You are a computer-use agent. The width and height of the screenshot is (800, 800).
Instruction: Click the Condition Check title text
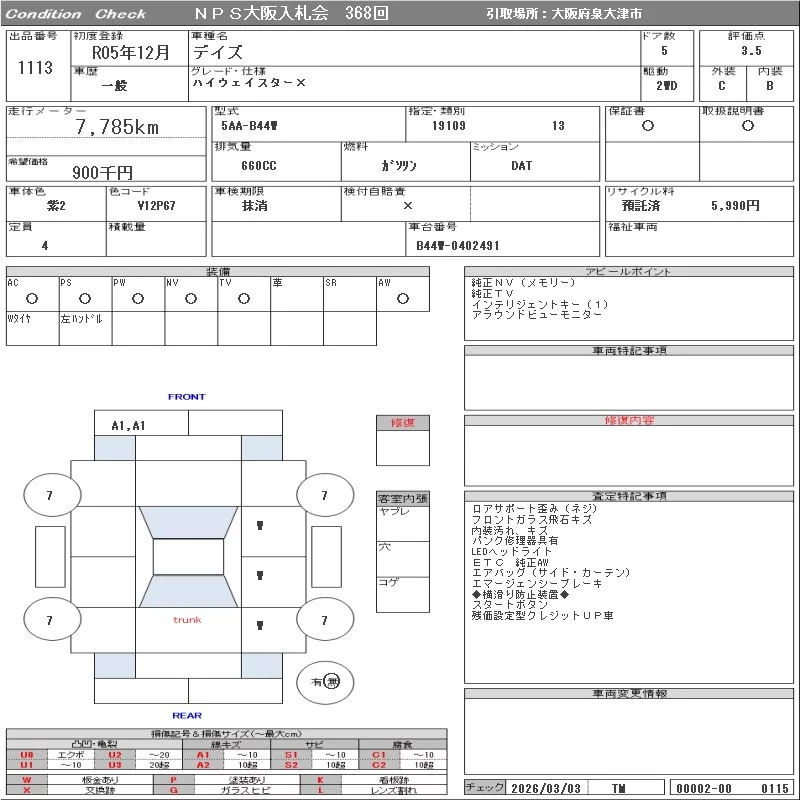76,14
